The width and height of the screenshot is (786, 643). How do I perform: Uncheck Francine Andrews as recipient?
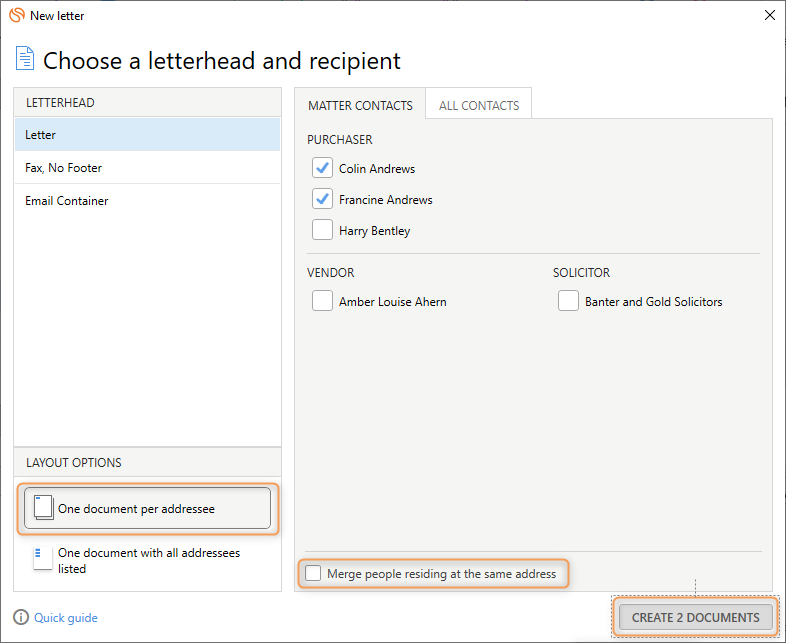322,199
